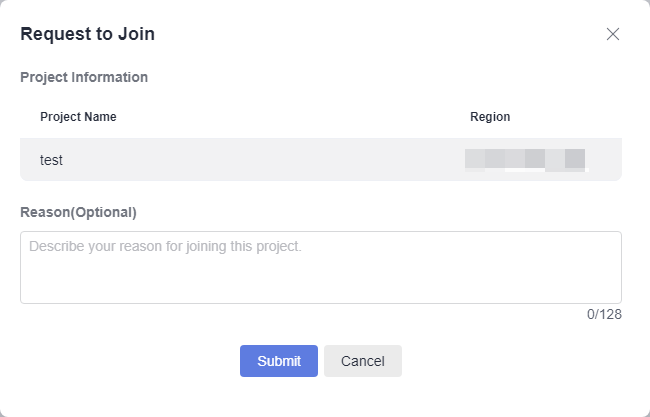The height and width of the screenshot is (417, 650).
Task: Cancel the join request
Action: (x=363, y=361)
